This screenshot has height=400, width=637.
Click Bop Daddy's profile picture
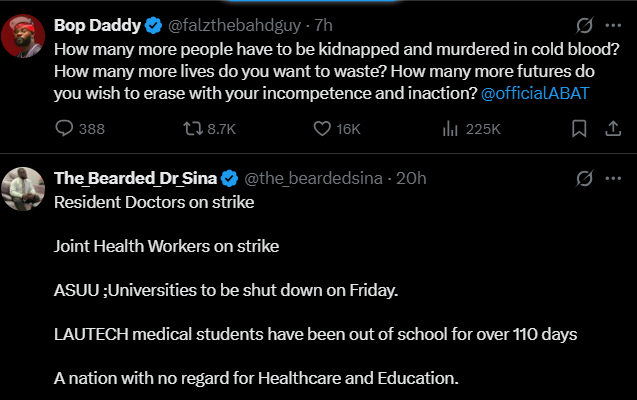click(x=22, y=37)
